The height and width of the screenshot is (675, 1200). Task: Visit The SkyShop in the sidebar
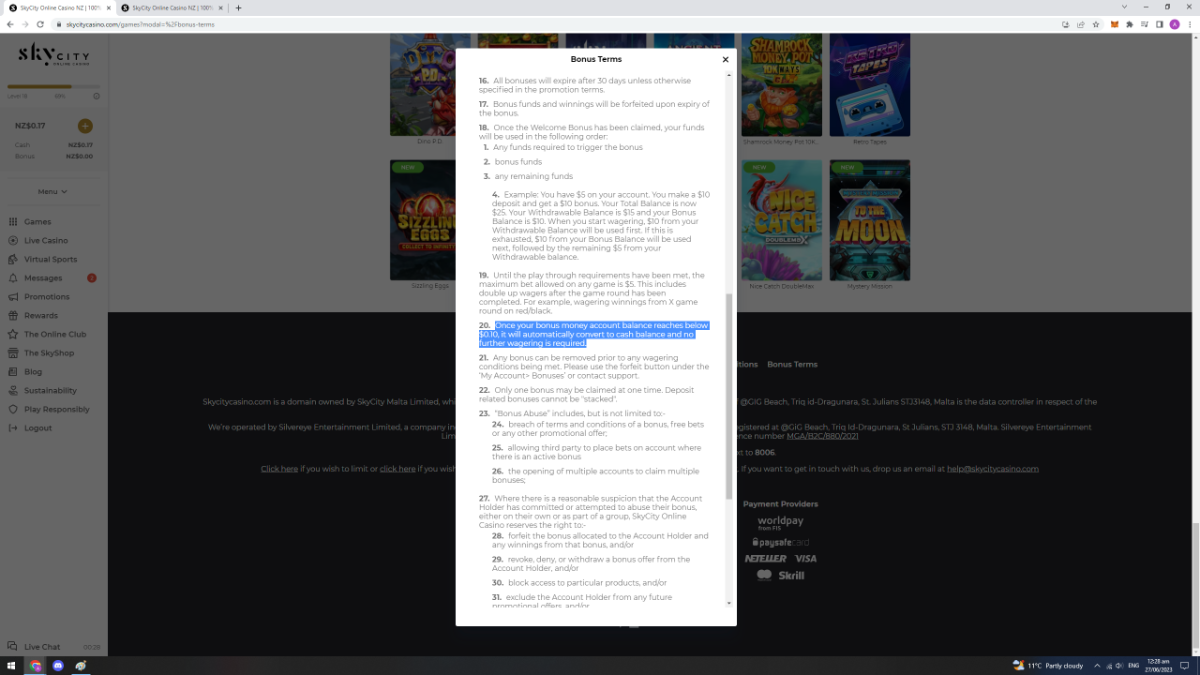(x=48, y=353)
